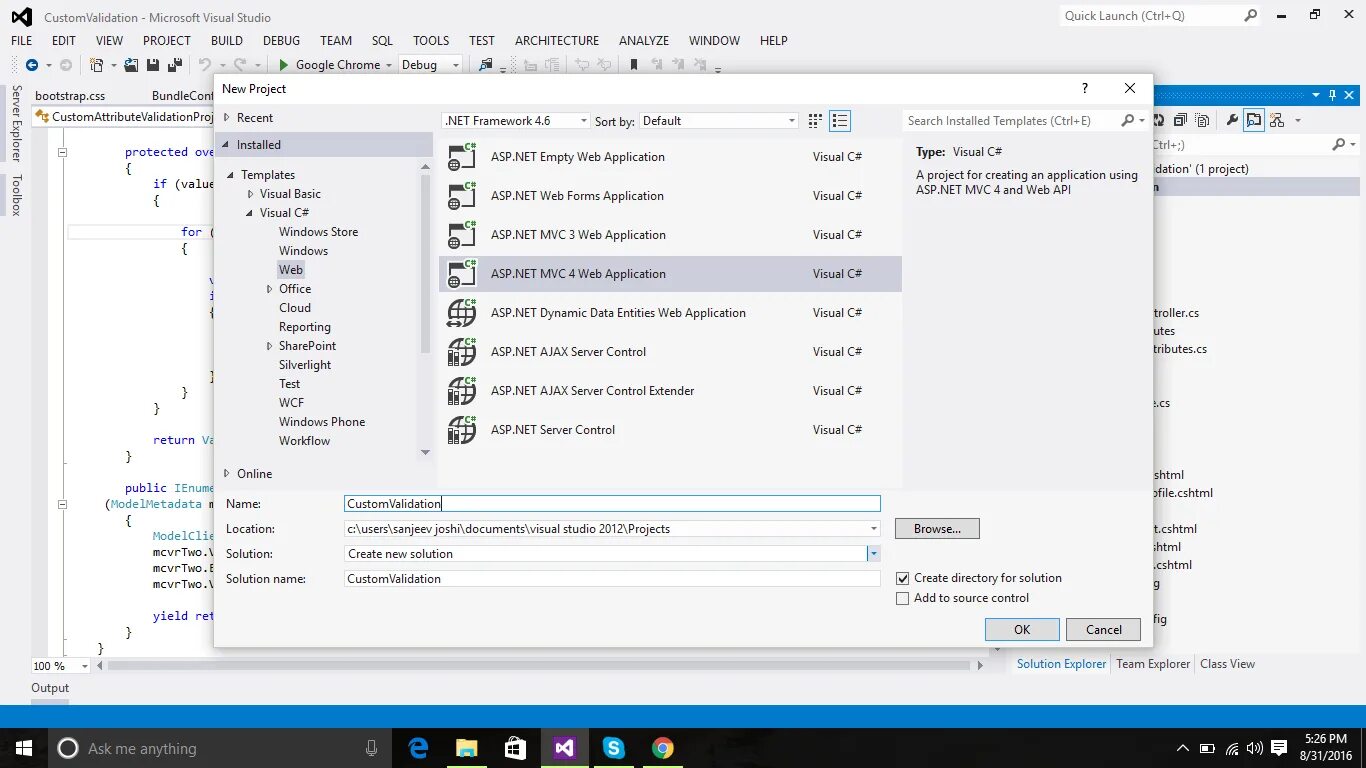Expand the Visual Basic tree node
The image size is (1366, 768).
point(250,194)
